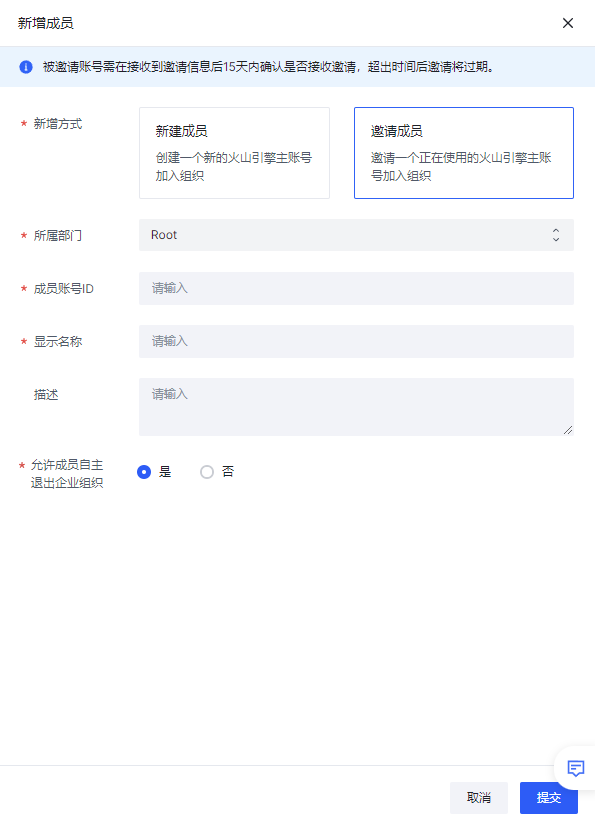Choose the 邀请成员 option card

(464, 153)
